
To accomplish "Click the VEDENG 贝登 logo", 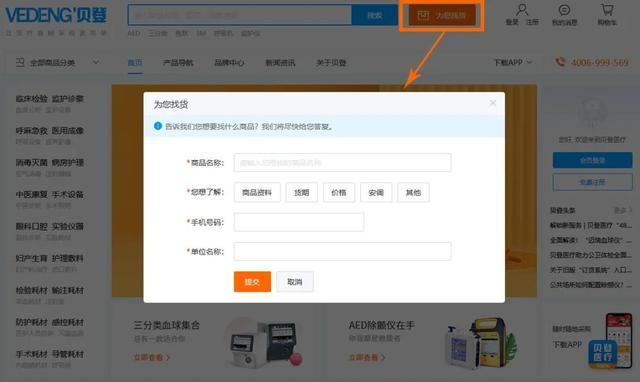I will point(56,16).
